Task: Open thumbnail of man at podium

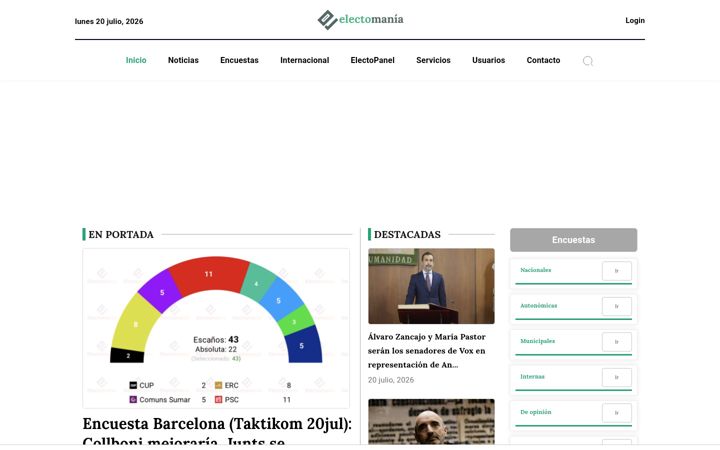Action: (431, 286)
